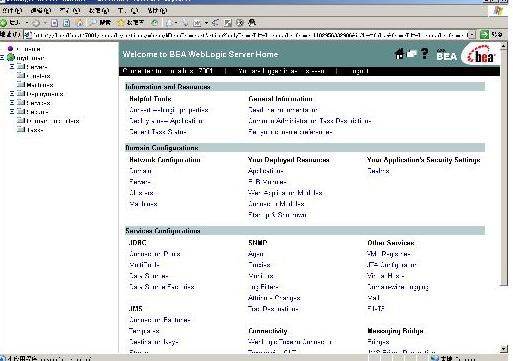This screenshot has height=361, width=513.
Task: Open a new console window via header icon
Action: click(412, 53)
